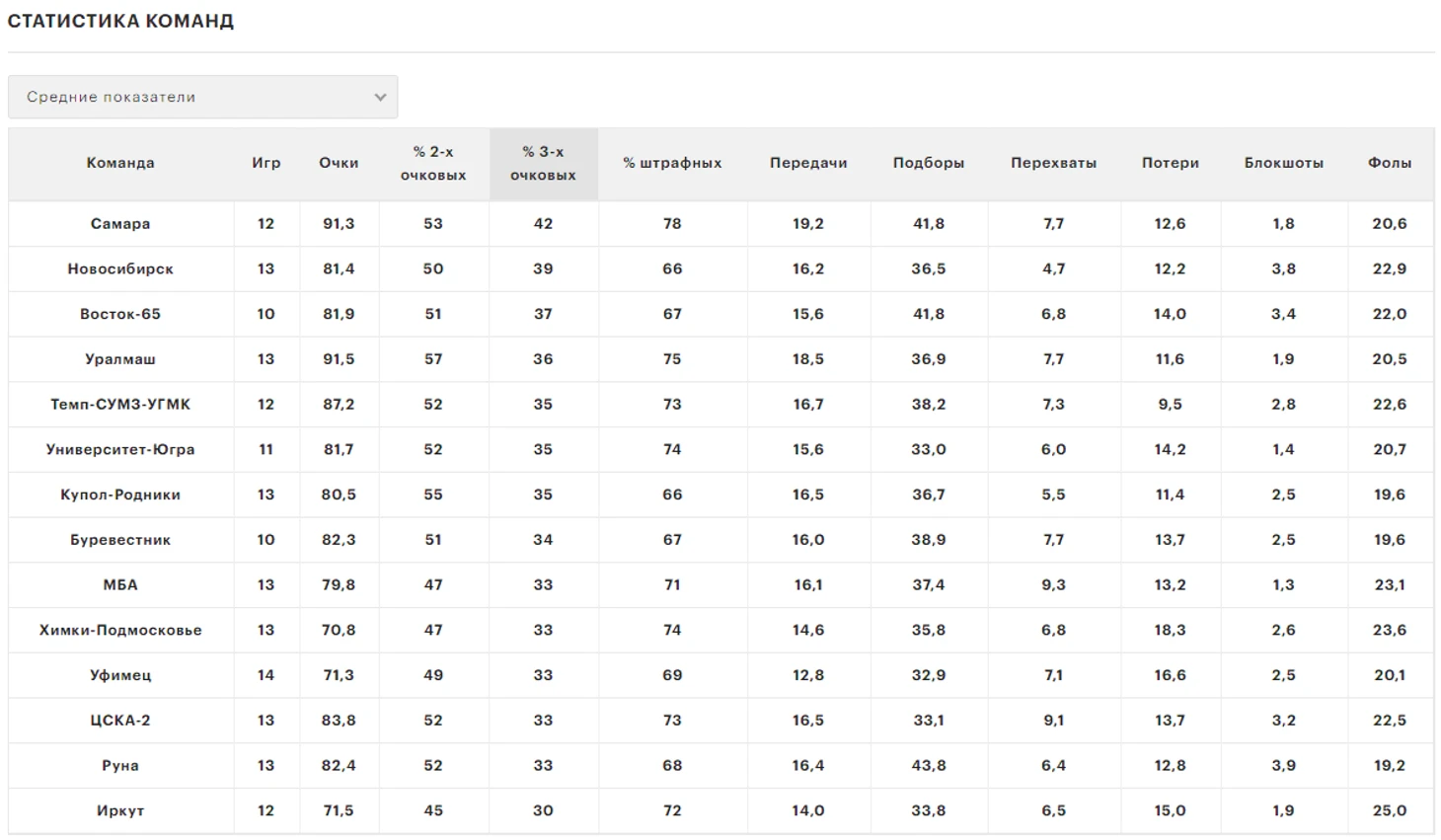1441x840 pixels.
Task: Sort by Игр column header
Action: 266,163
